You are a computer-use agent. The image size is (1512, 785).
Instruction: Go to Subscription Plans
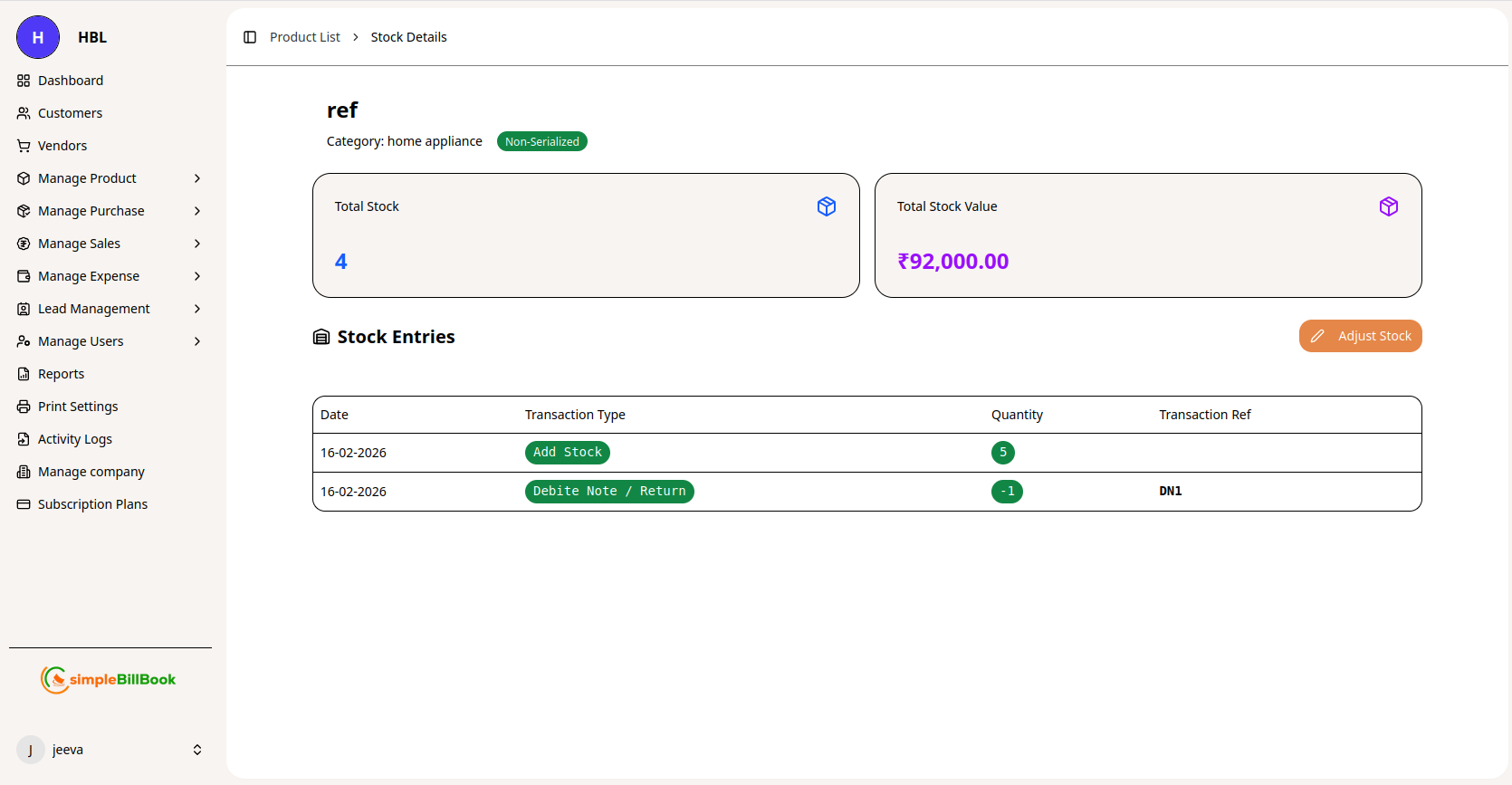(x=92, y=504)
